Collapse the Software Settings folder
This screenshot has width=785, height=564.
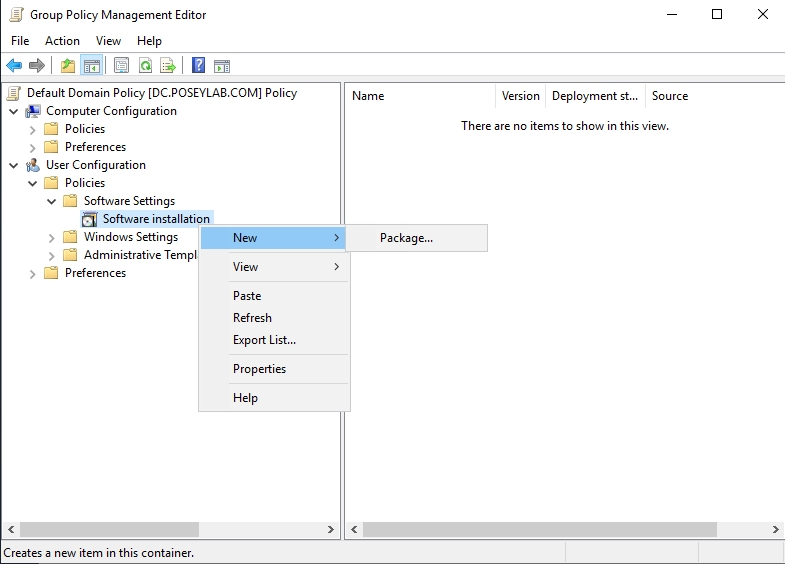click(52, 201)
